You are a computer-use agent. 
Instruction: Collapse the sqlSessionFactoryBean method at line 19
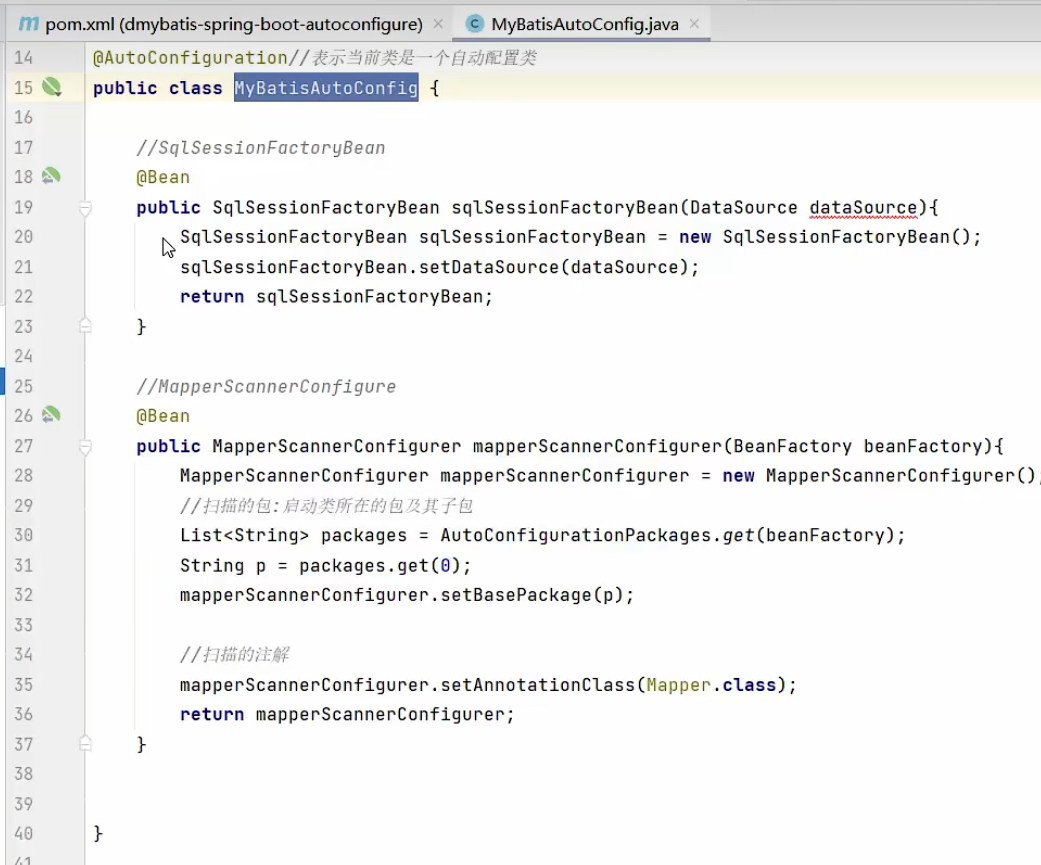click(85, 208)
